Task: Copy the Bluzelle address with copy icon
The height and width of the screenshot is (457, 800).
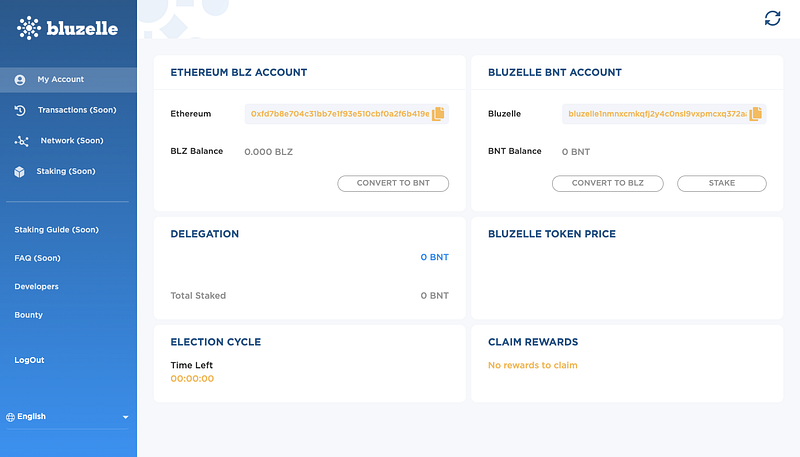Action: point(755,114)
